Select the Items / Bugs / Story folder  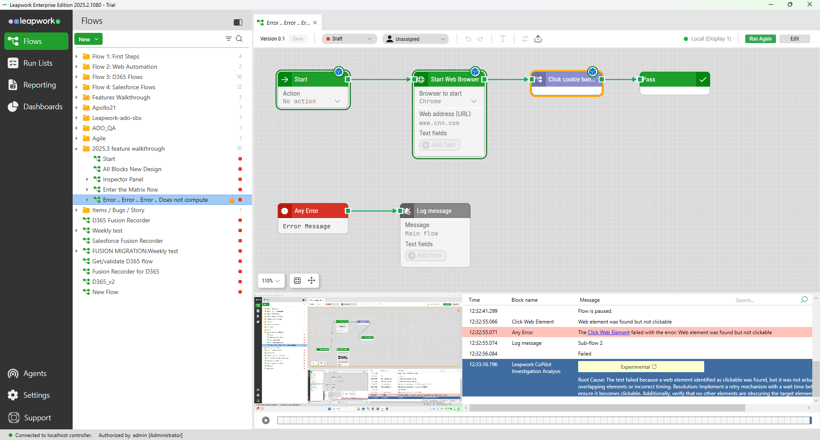click(118, 210)
